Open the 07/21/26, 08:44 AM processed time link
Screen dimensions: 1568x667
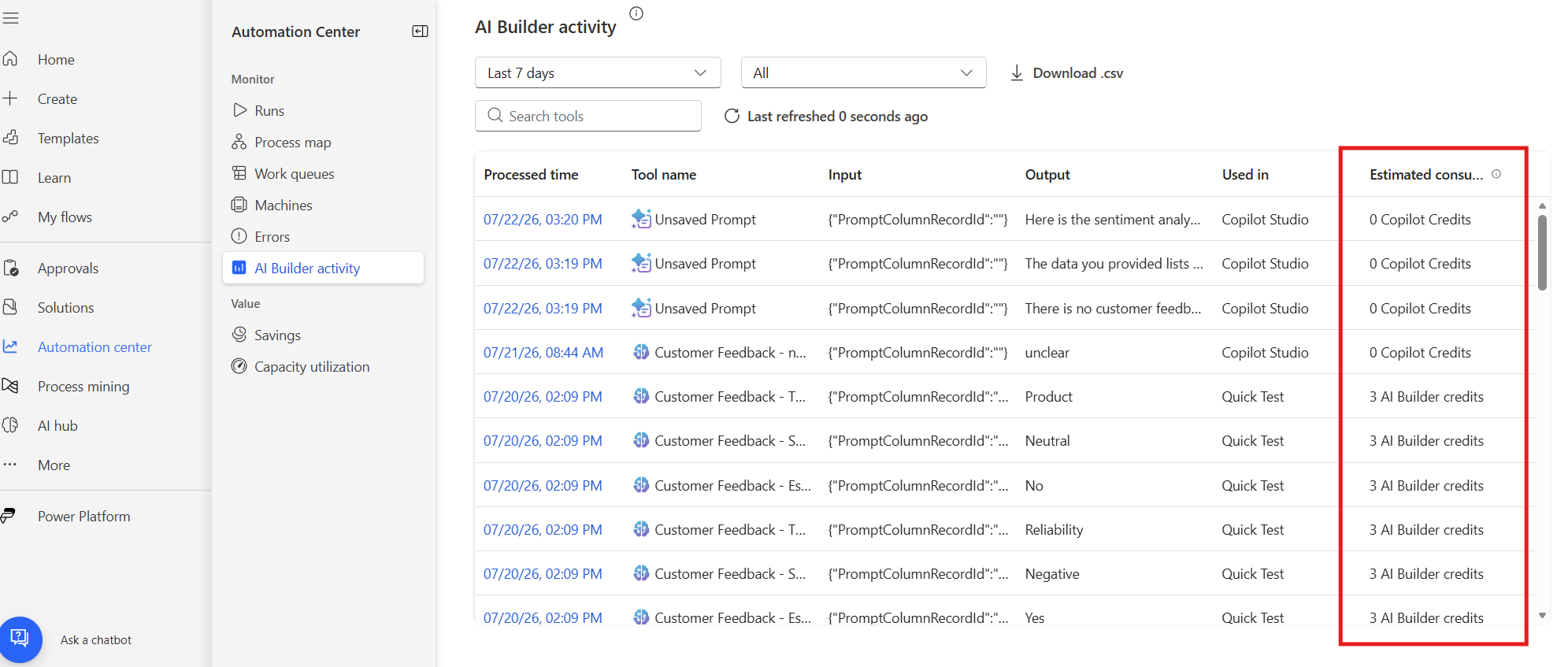[x=543, y=352]
